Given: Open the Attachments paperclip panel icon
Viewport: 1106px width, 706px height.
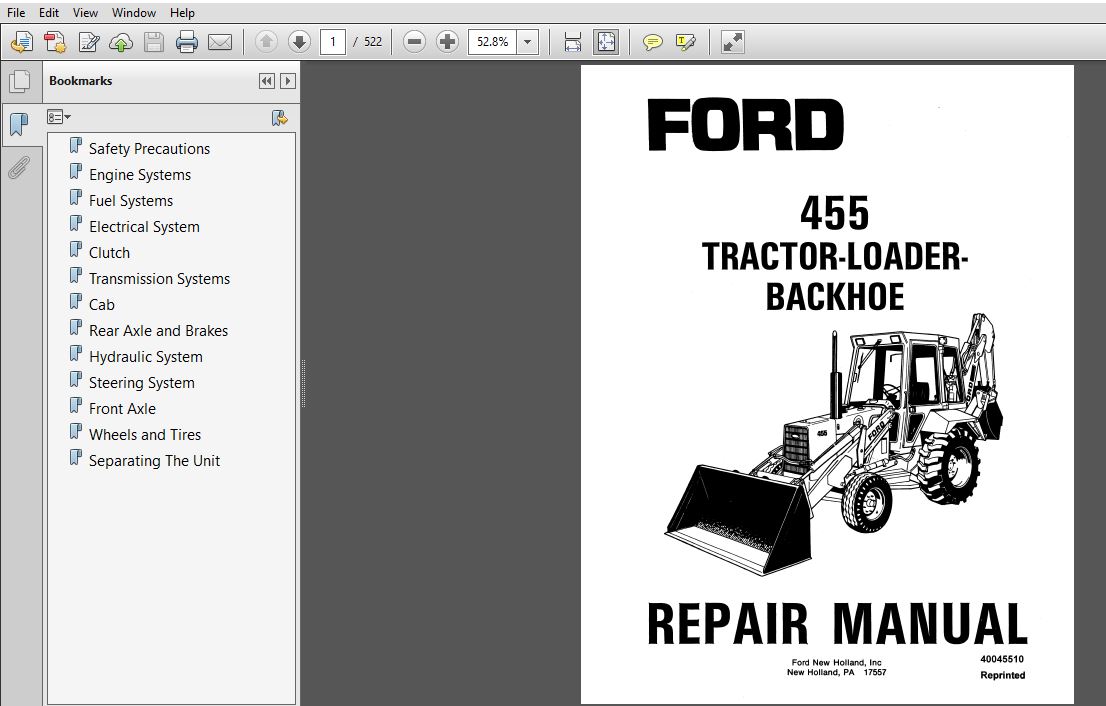Looking at the screenshot, I should tap(20, 168).
